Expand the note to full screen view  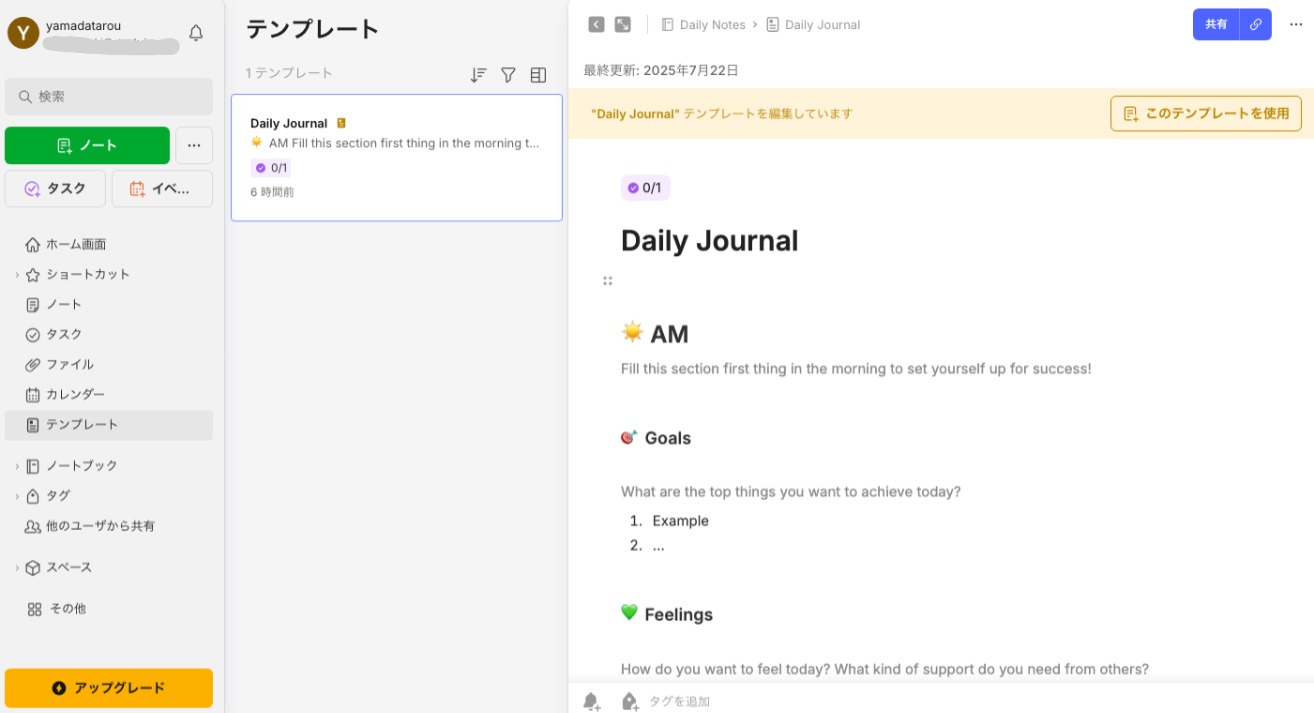pyautogui.click(x=623, y=23)
